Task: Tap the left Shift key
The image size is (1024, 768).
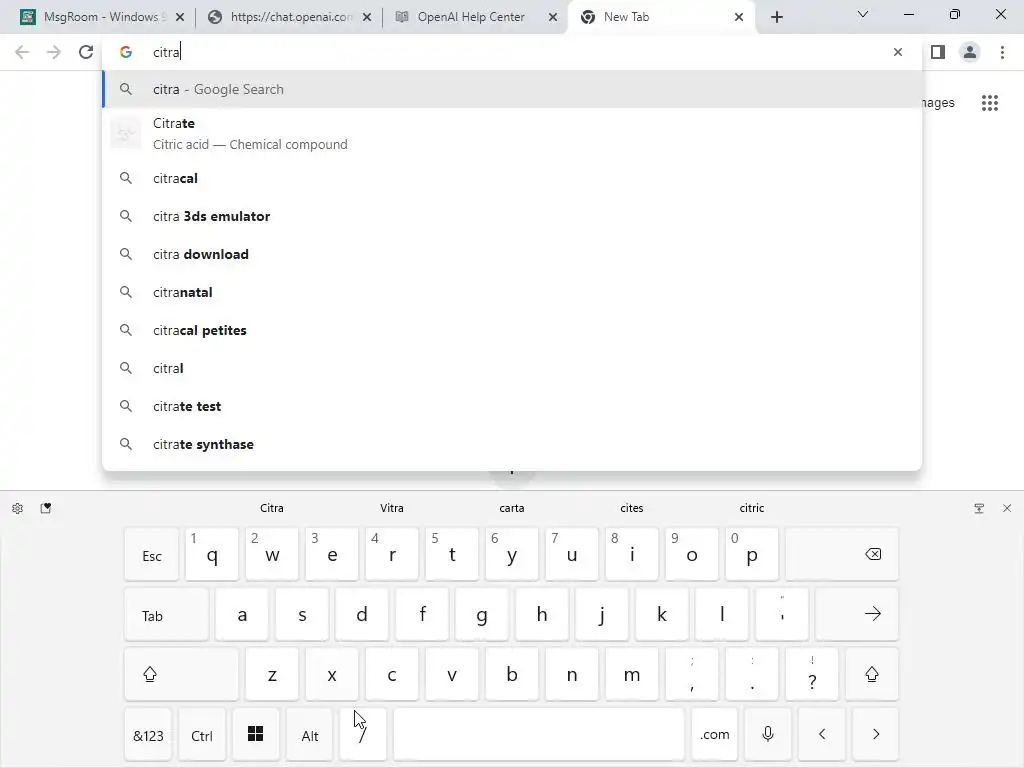Action: pos(182,674)
